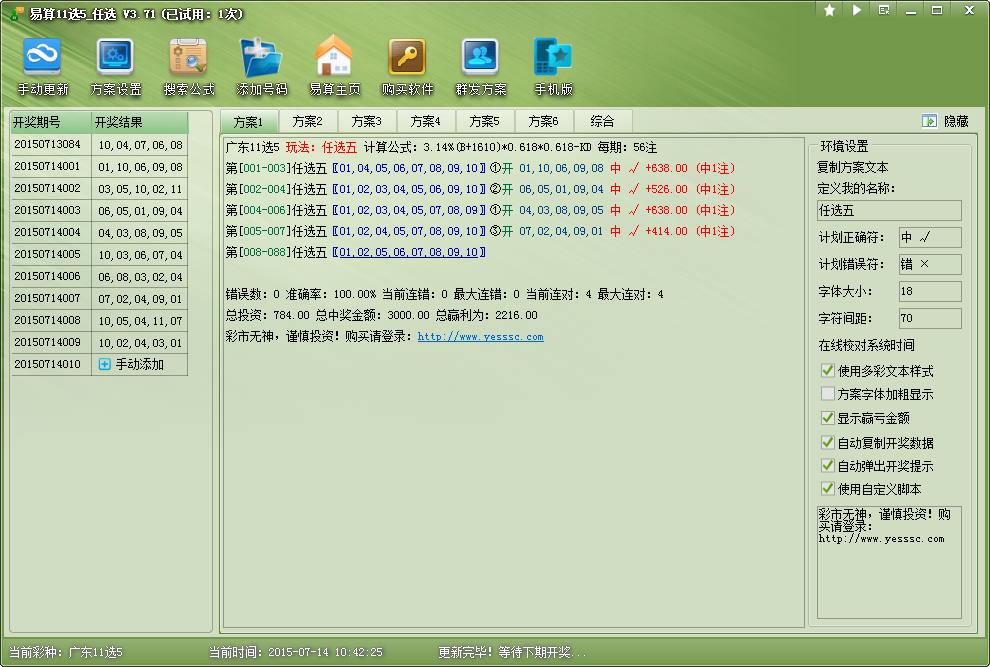Open the 综合 tab
990x667 pixels.
(x=602, y=121)
